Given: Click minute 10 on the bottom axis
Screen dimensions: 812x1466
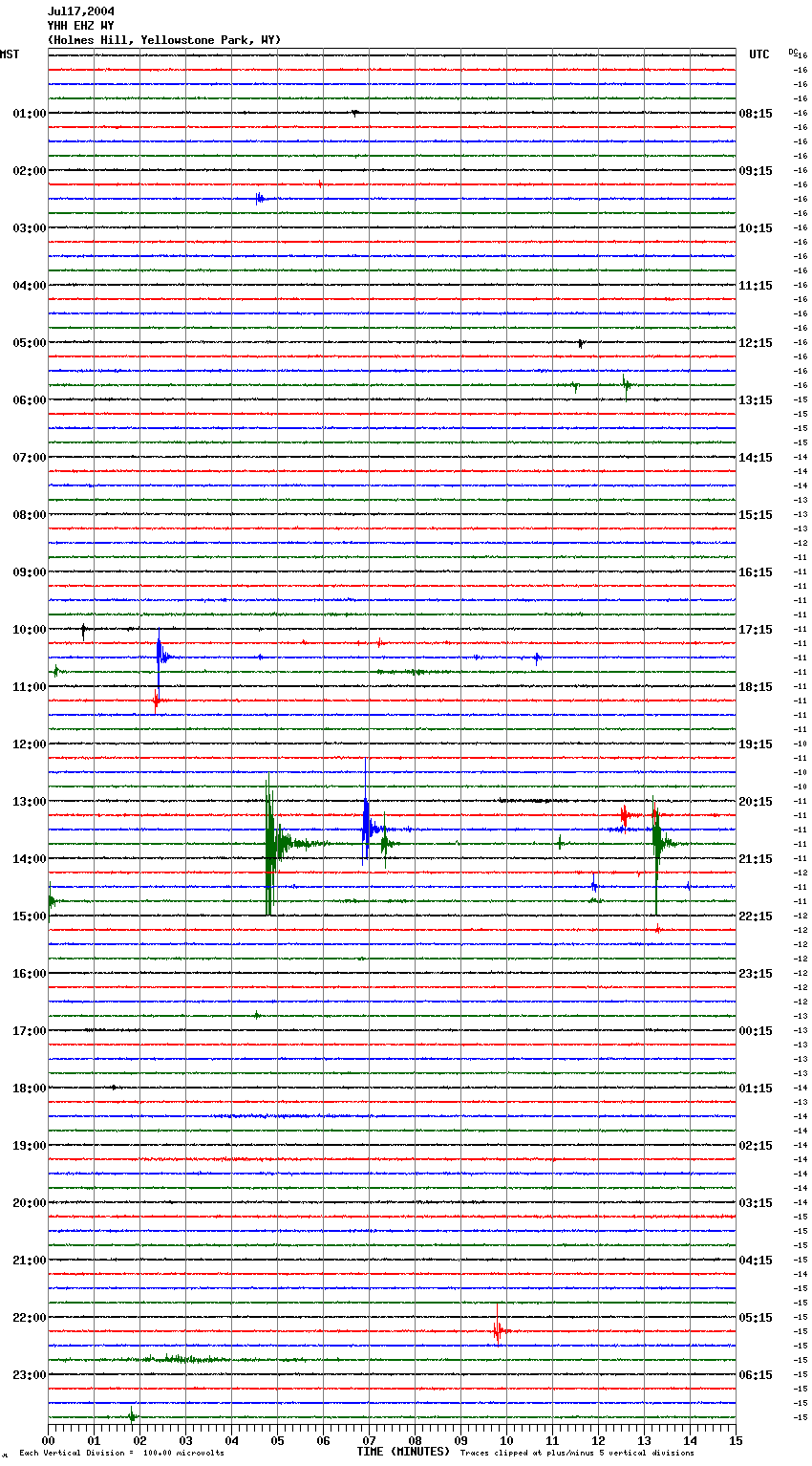Looking at the screenshot, I should coord(507,1440).
